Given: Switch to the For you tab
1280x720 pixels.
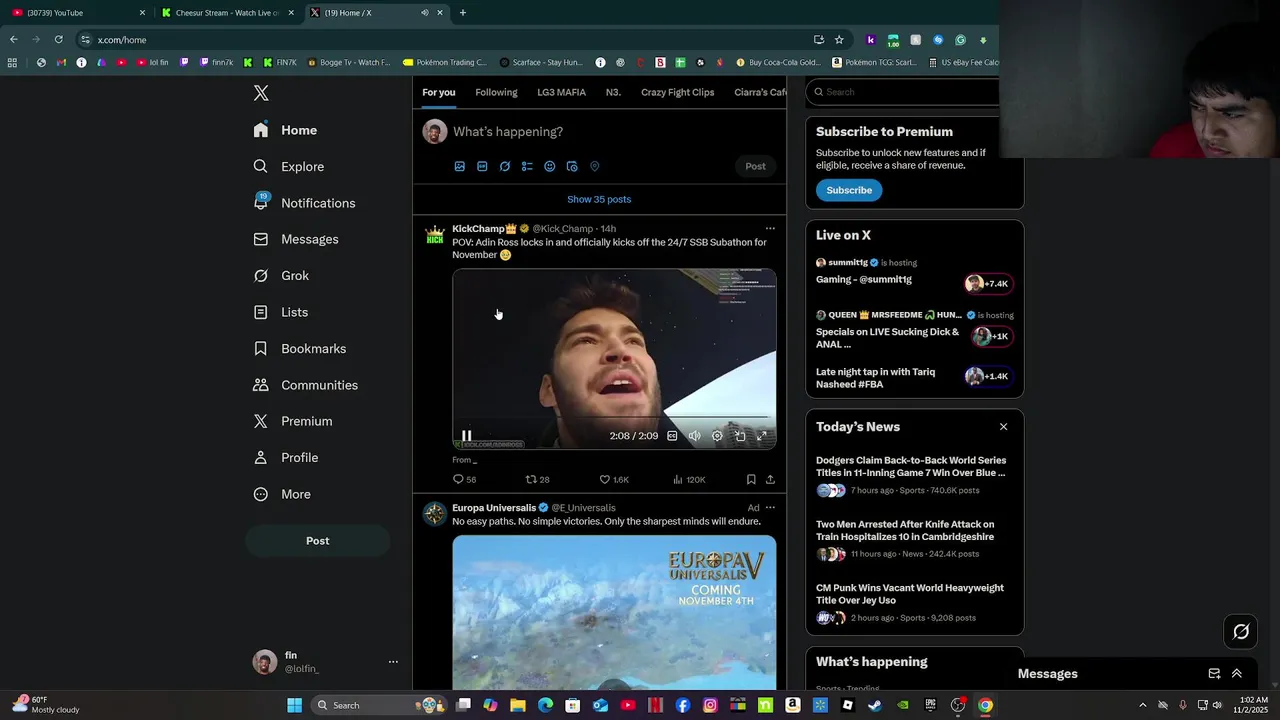Looking at the screenshot, I should pyautogui.click(x=439, y=93).
